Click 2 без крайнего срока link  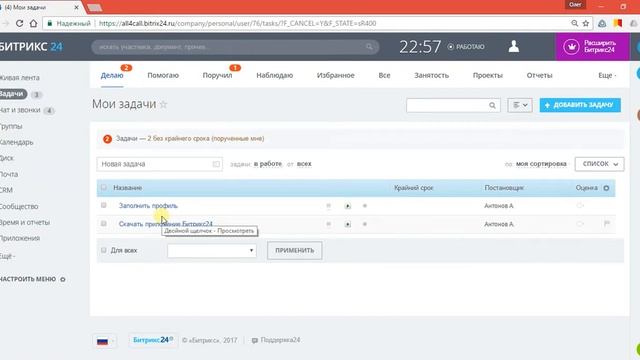pyautogui.click(x=206, y=139)
